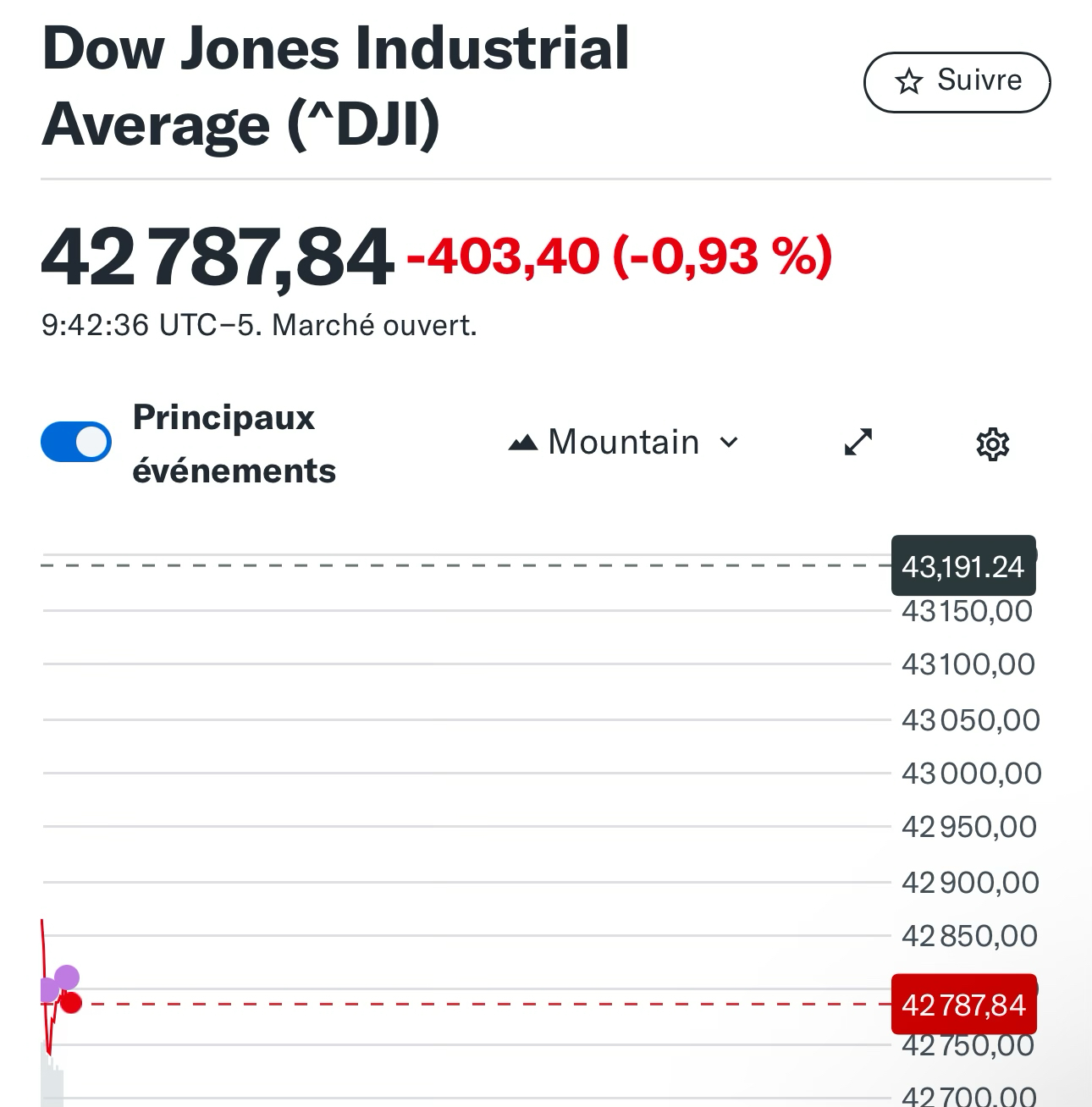Click the "Marché ouvert" timestamp text
Image resolution: width=1092 pixels, height=1107 pixels.
(259, 325)
